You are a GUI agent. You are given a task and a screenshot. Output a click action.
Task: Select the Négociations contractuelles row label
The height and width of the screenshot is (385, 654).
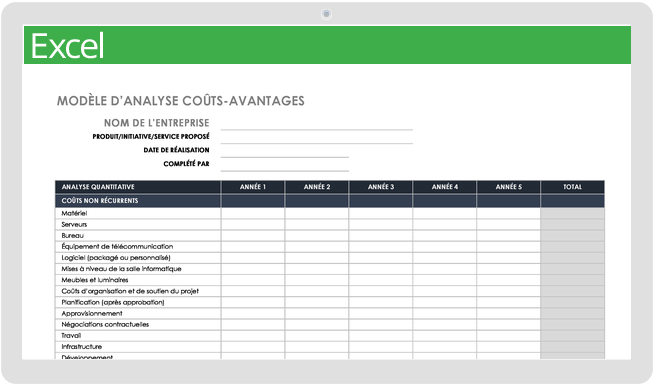[105, 325]
